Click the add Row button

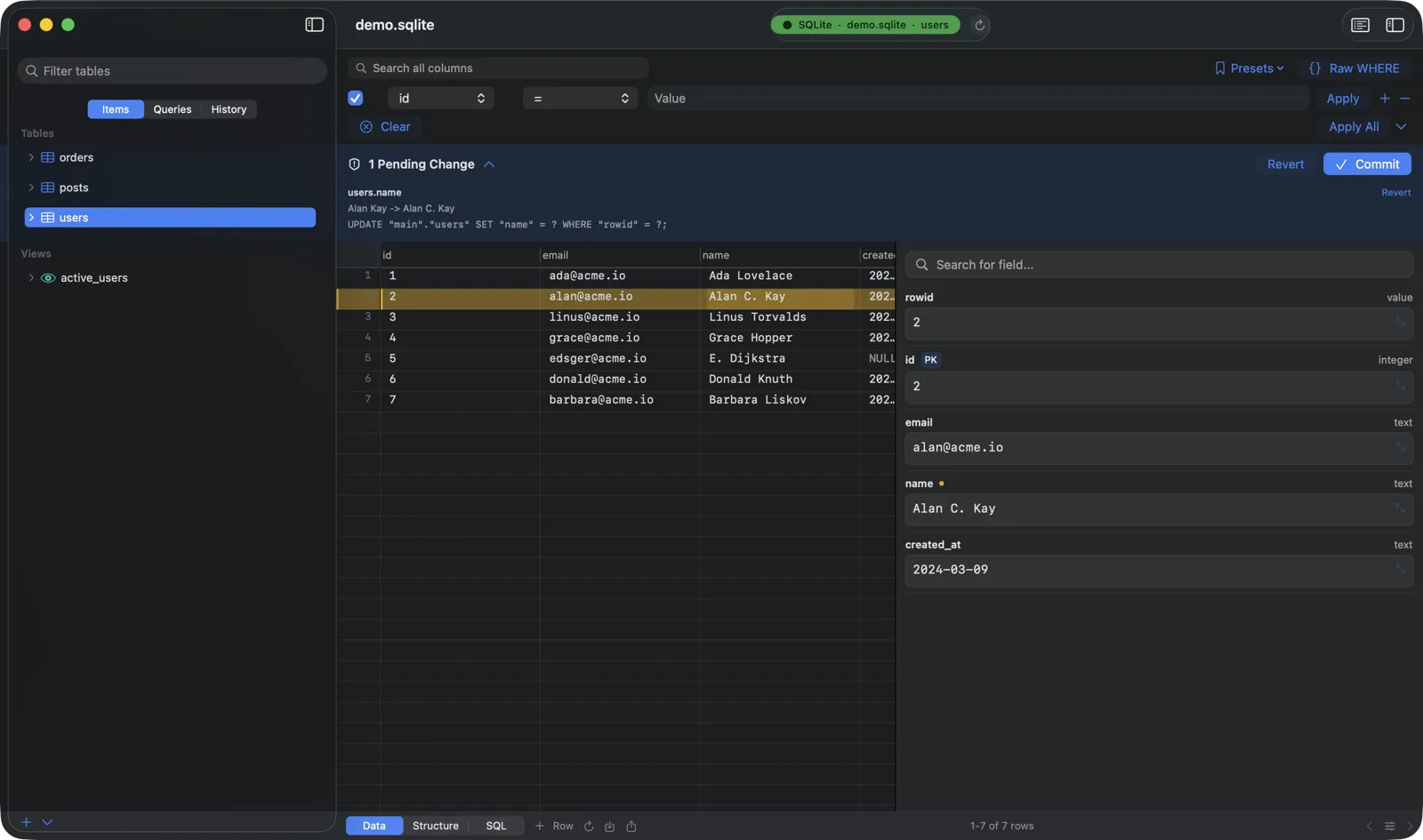[x=554, y=826]
